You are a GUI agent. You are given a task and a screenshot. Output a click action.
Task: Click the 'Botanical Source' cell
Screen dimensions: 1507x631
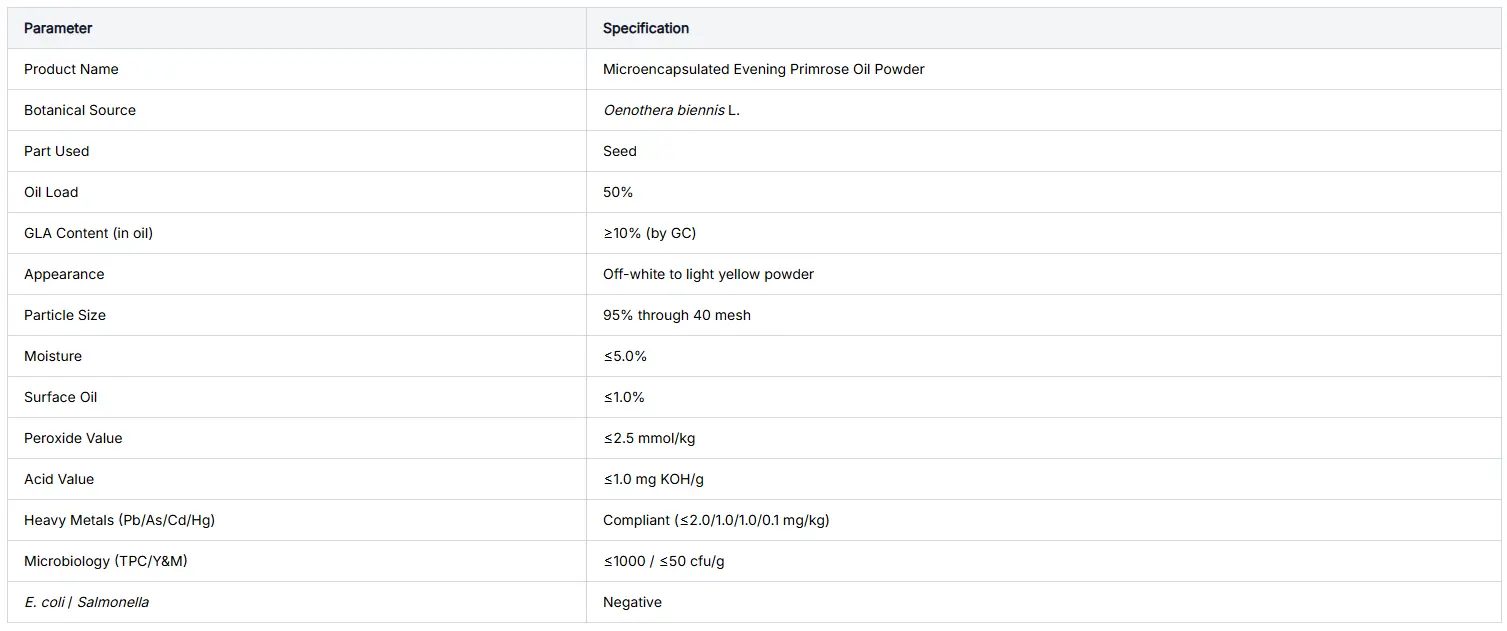297,110
